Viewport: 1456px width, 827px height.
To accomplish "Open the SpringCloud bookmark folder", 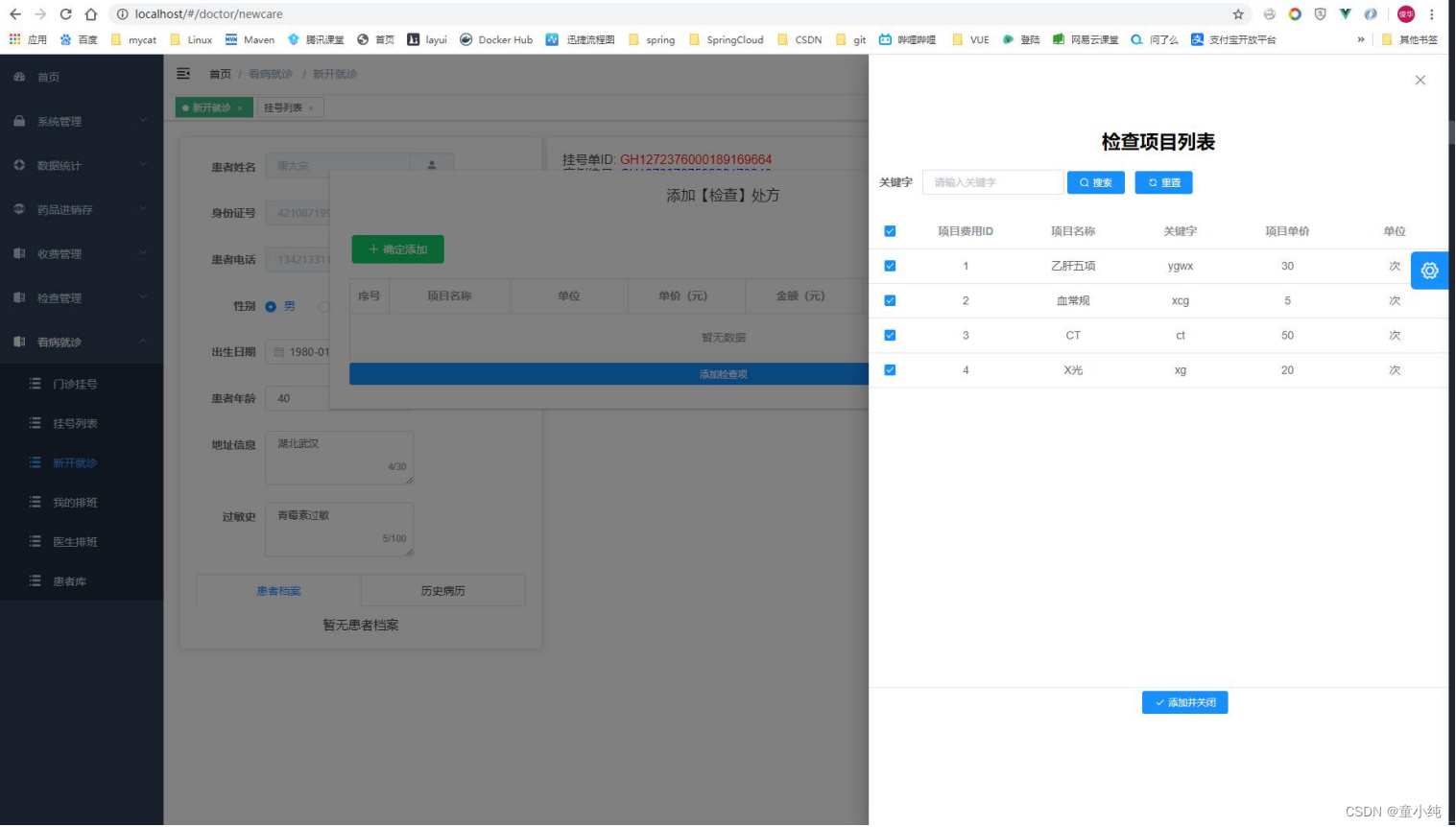I will coord(727,39).
